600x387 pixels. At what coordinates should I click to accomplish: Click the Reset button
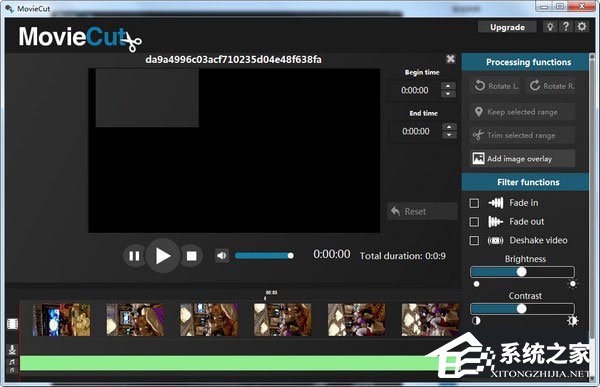(x=422, y=211)
